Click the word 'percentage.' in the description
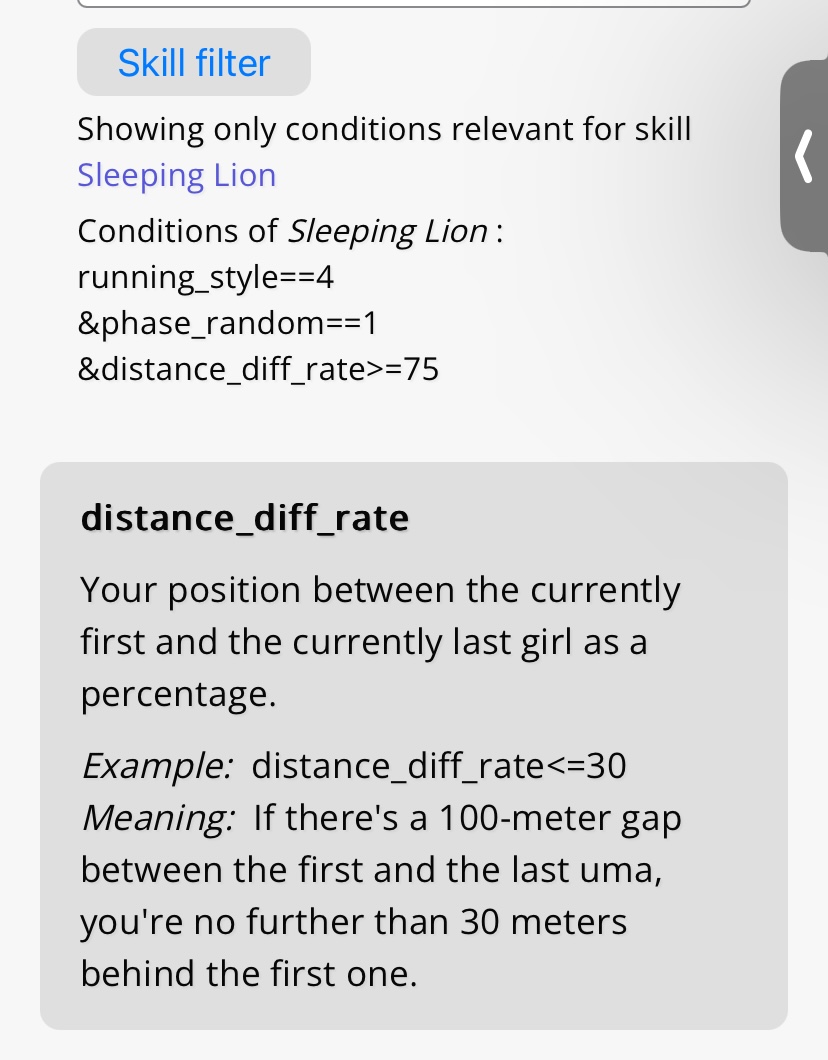The height and width of the screenshot is (1060, 828). click(178, 694)
